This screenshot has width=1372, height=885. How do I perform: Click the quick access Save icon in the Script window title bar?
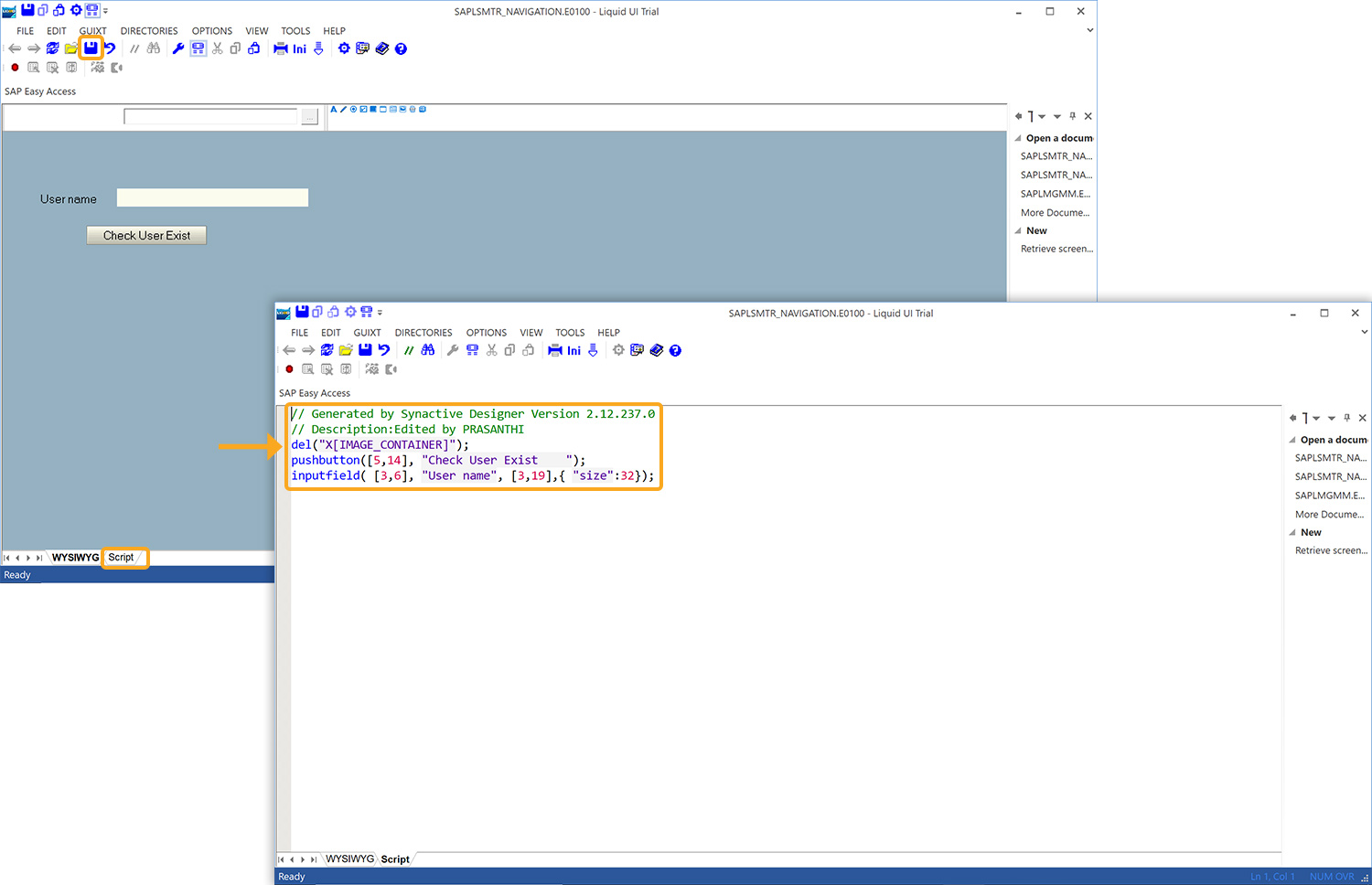(302, 312)
